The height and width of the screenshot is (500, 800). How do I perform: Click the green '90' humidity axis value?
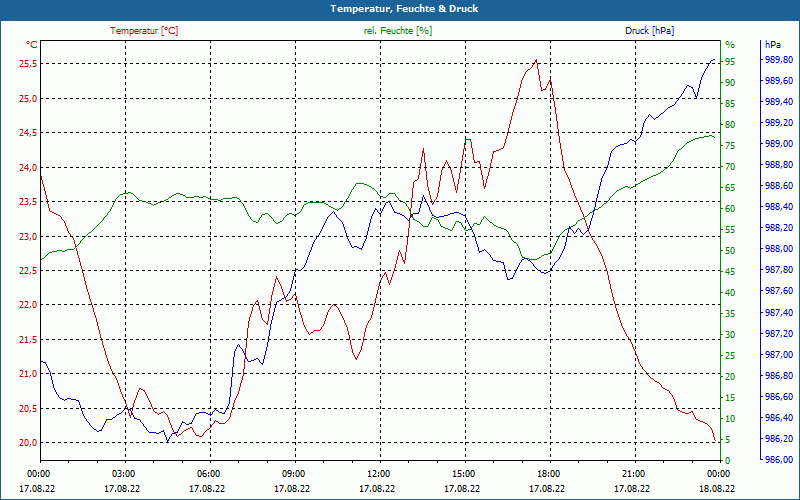730,82
